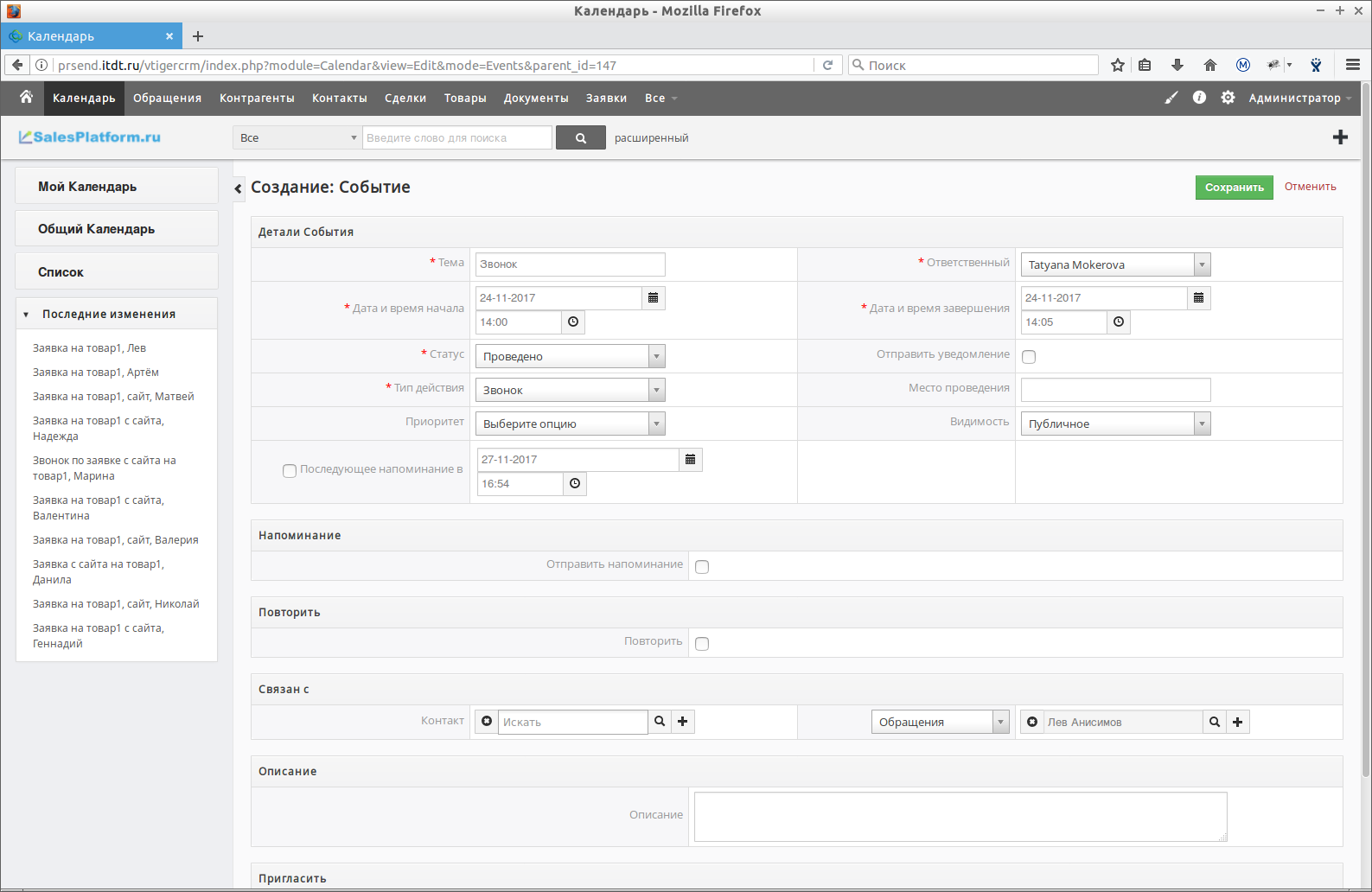Search for a contact record
This screenshot has width=1372, height=892.
pos(660,721)
